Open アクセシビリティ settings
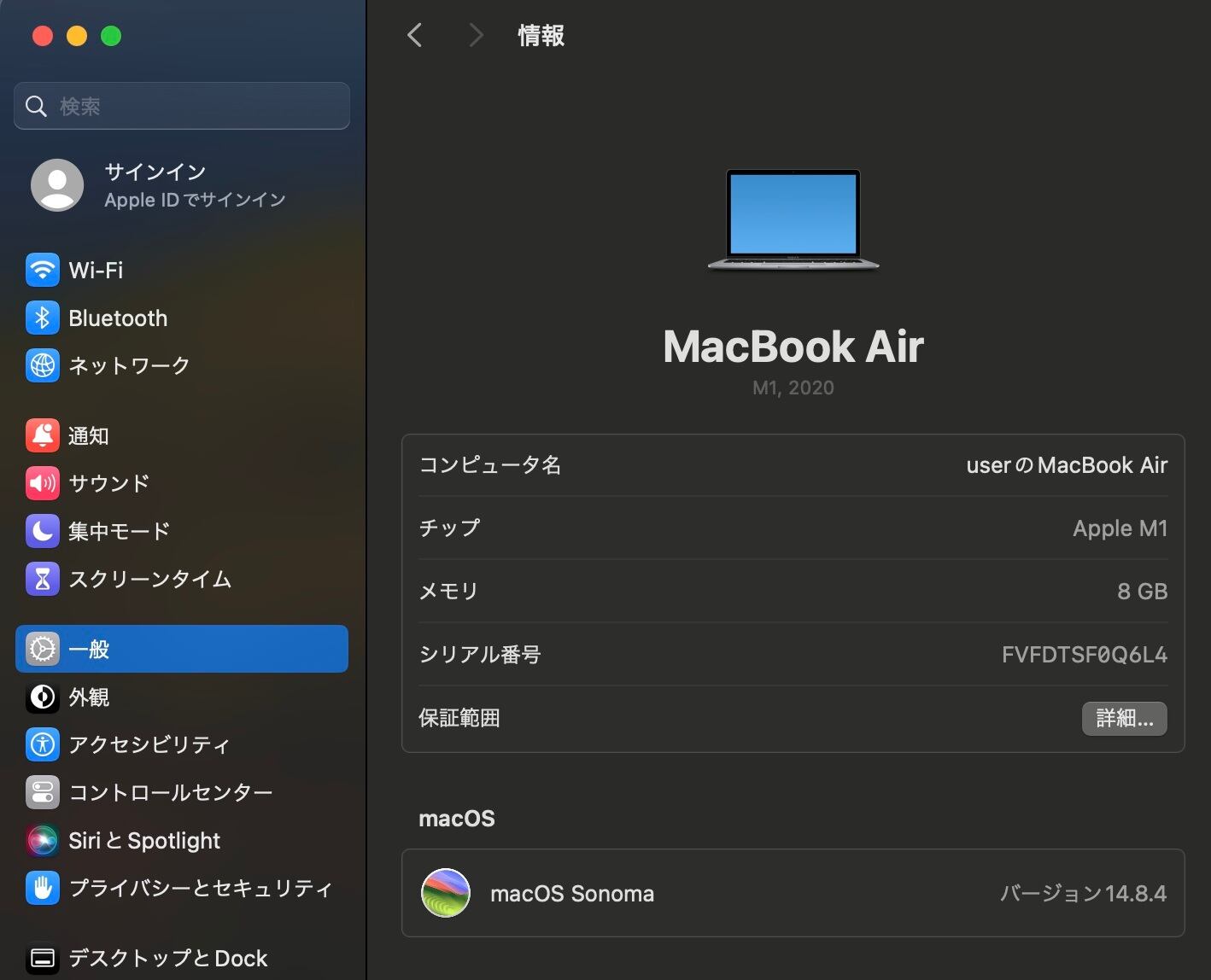The width and height of the screenshot is (1211, 980). (x=182, y=744)
